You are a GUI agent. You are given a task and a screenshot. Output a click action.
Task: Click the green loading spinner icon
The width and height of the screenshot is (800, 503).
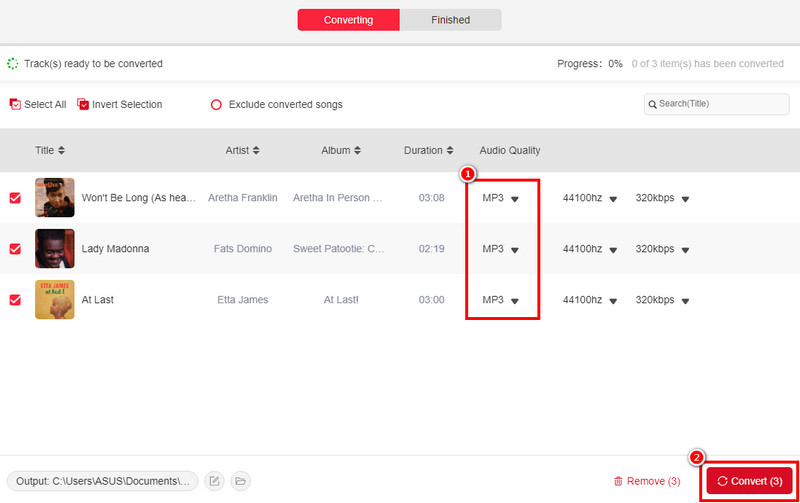tap(13, 64)
